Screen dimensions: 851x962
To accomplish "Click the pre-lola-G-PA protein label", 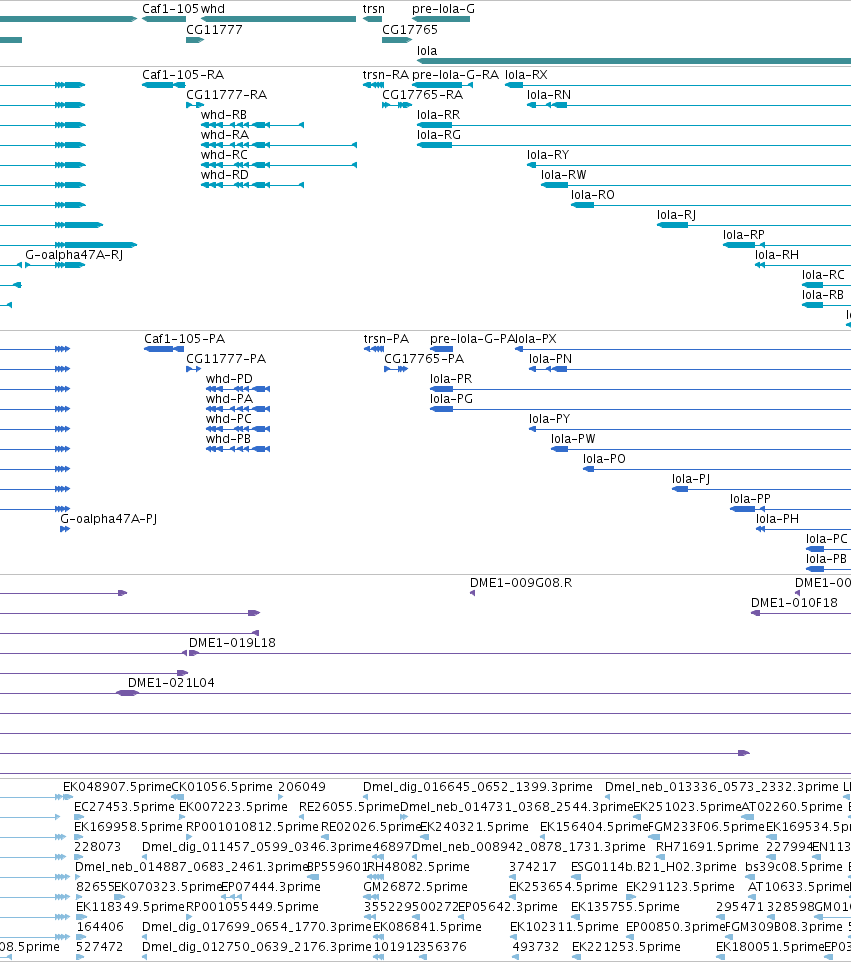I will (472, 339).
